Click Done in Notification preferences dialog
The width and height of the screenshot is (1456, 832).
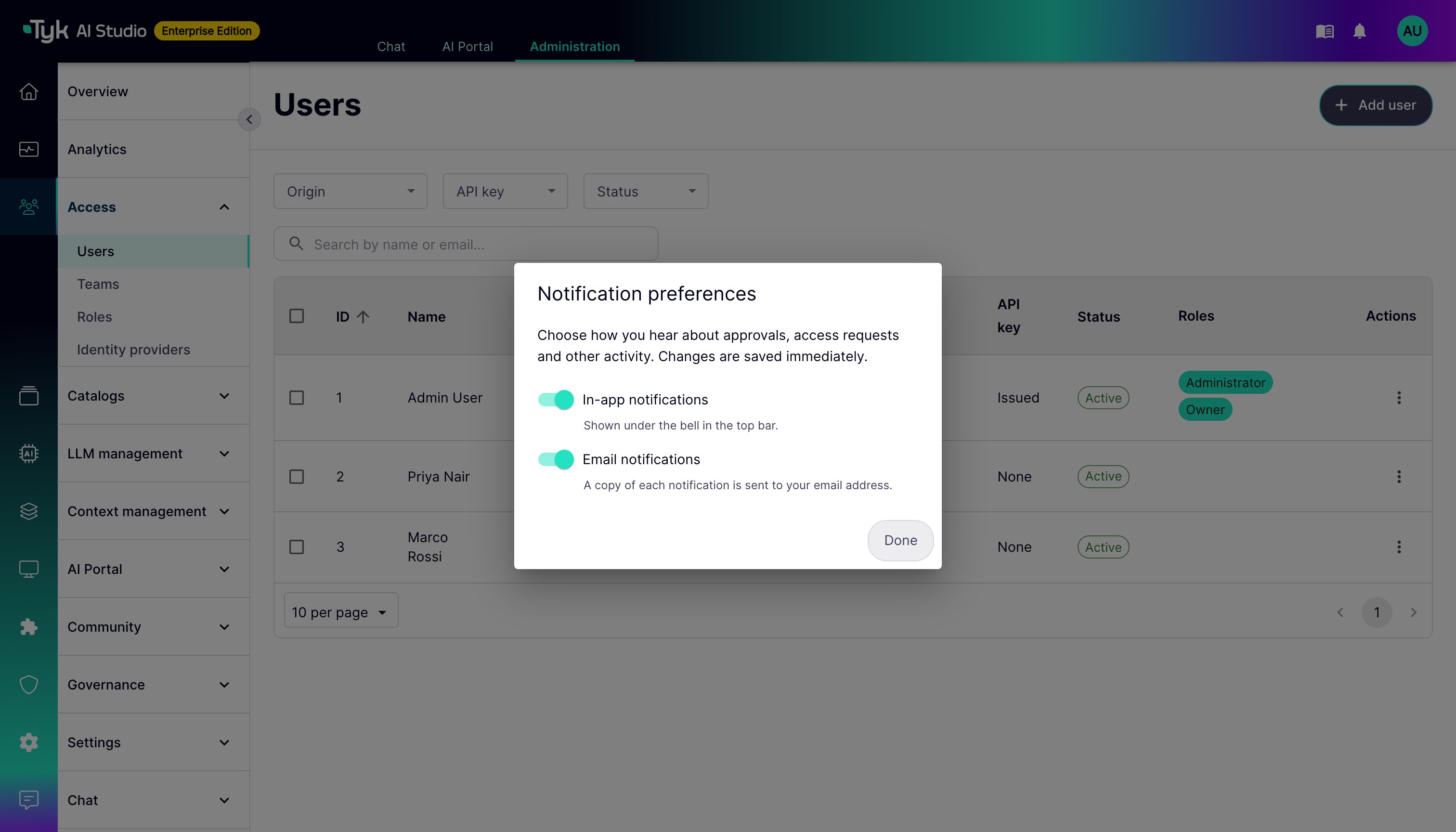(900, 541)
